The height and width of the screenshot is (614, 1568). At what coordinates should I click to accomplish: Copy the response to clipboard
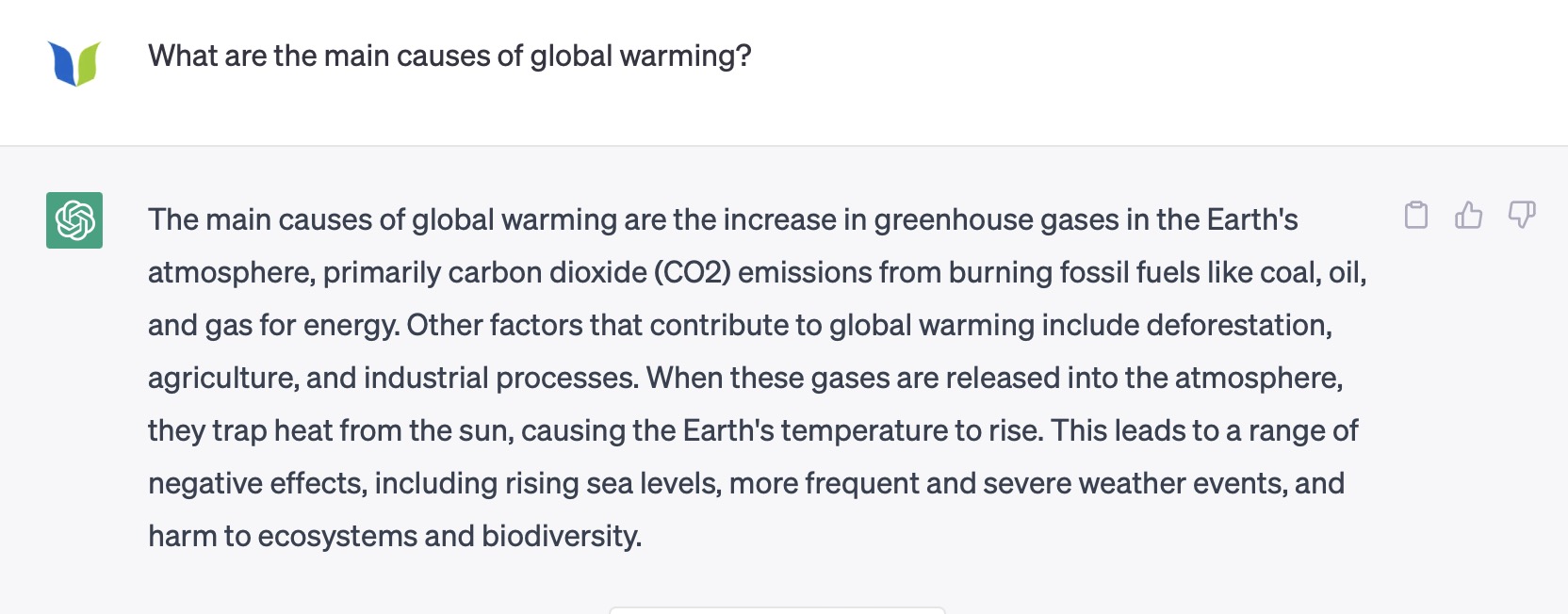pos(1415,216)
